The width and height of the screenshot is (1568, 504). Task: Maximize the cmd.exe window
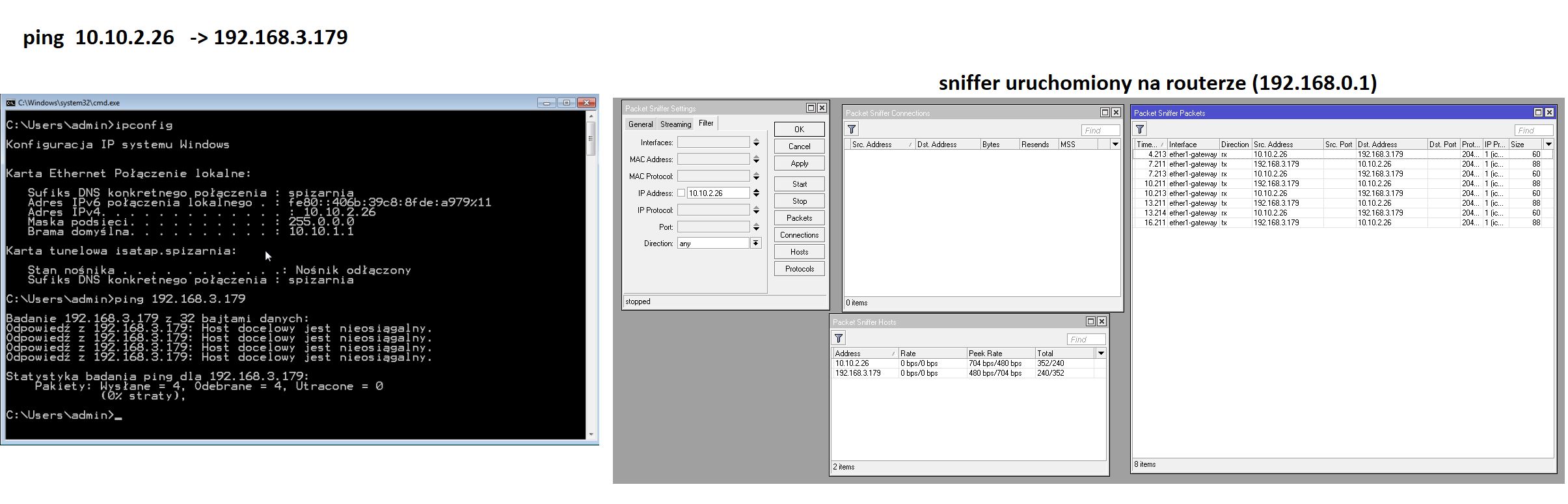tap(566, 103)
